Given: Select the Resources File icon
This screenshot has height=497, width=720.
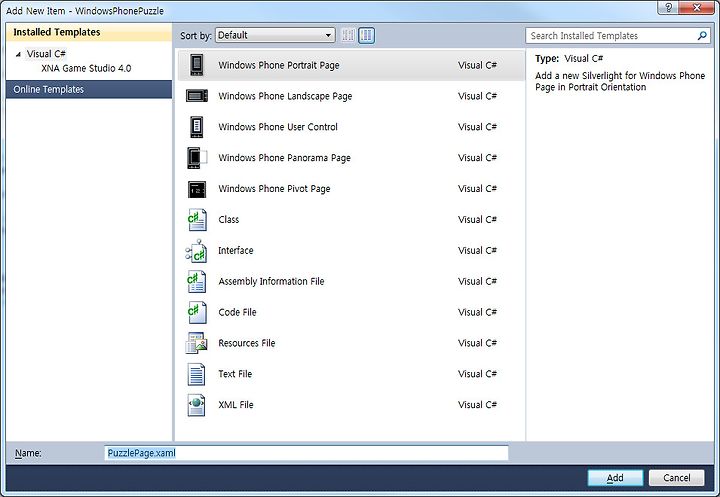Looking at the screenshot, I should point(197,343).
